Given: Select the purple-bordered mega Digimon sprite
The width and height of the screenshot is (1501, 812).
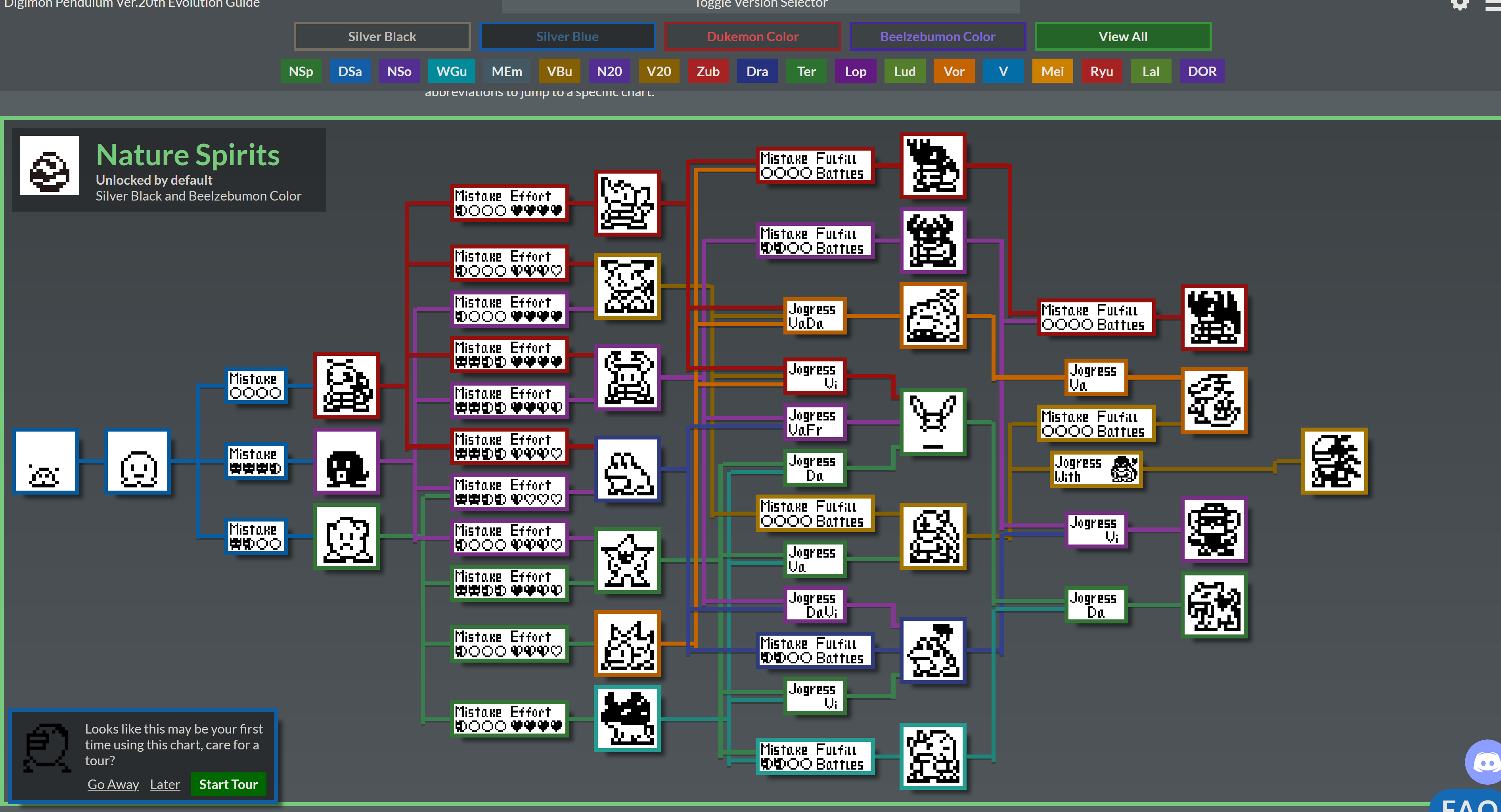Looking at the screenshot, I should tap(1214, 529).
